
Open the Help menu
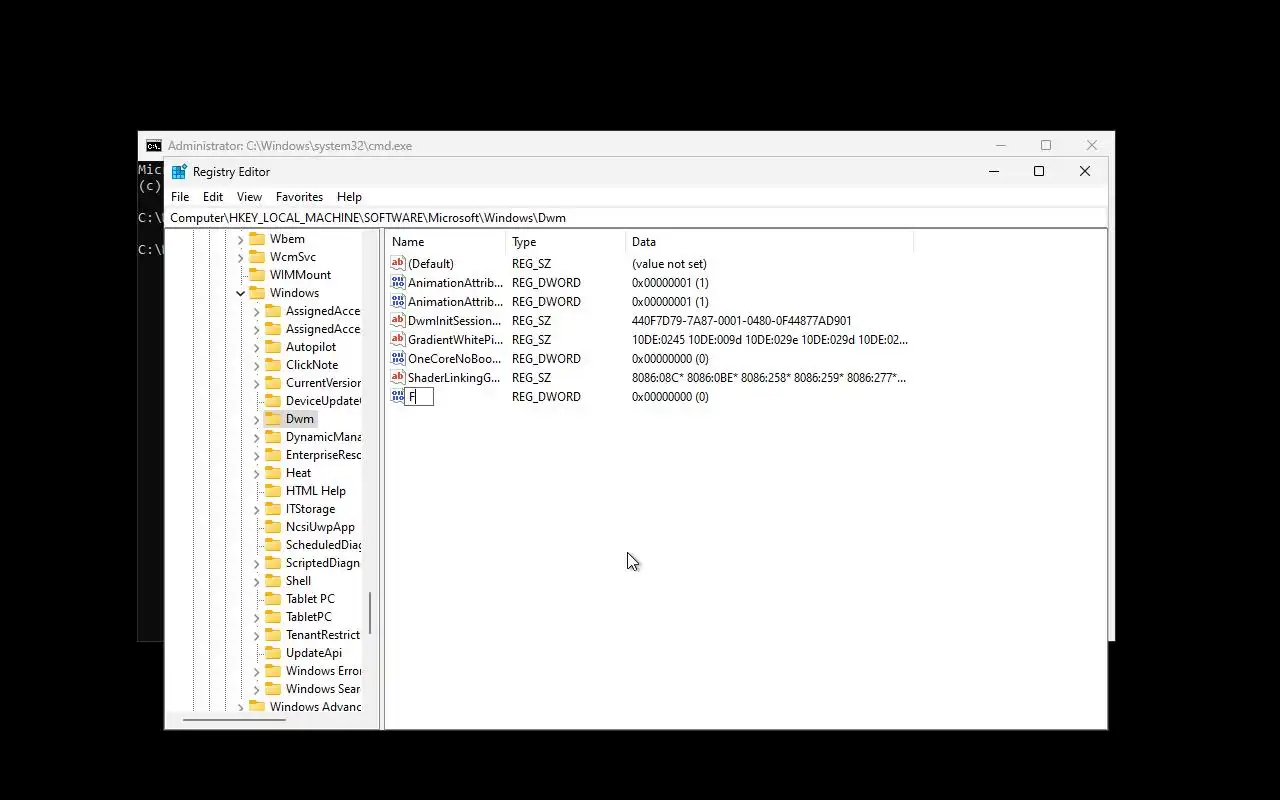coord(349,197)
